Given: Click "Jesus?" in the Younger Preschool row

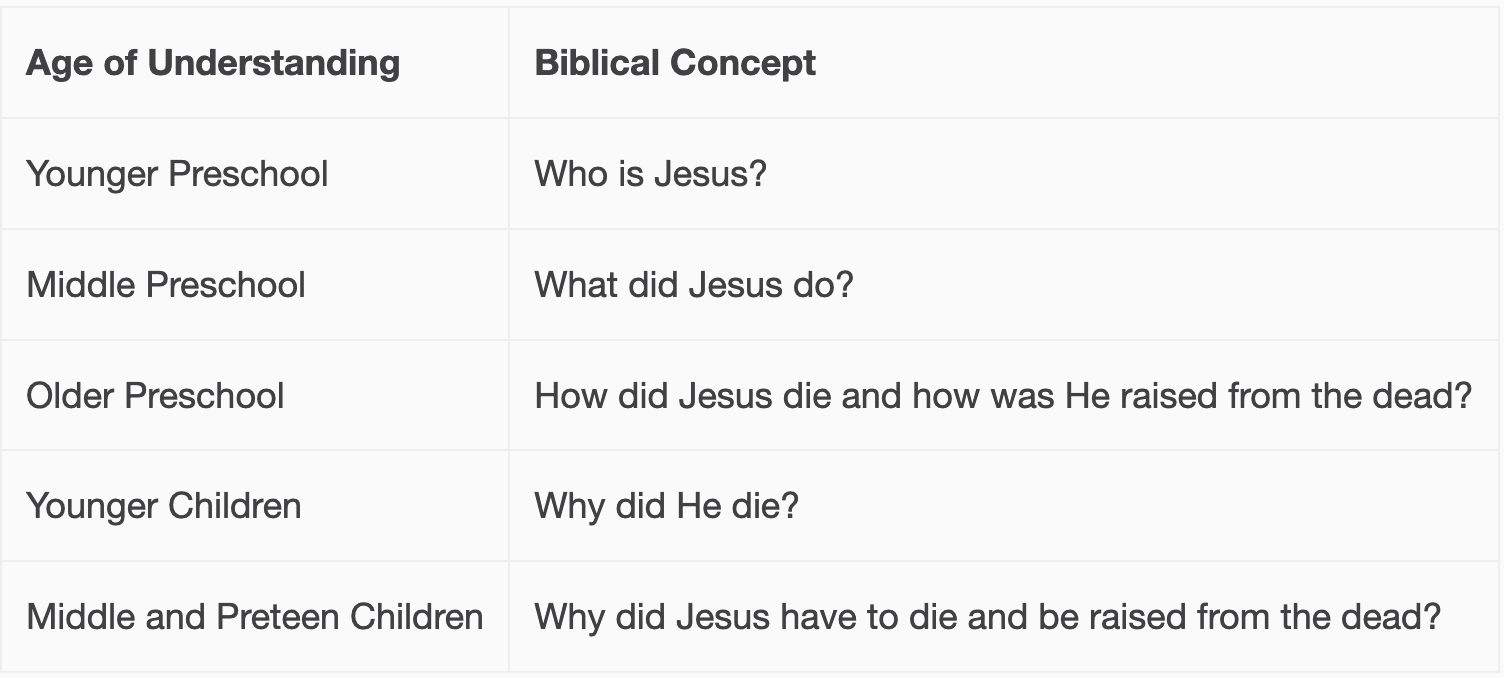Looking at the screenshot, I should pyautogui.click(x=709, y=174).
